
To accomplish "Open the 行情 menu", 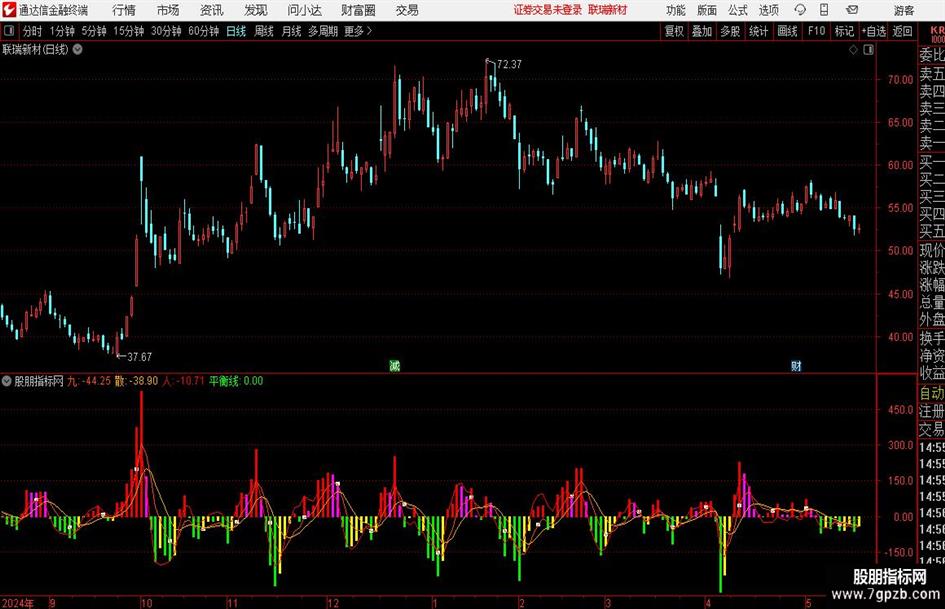I will [124, 10].
